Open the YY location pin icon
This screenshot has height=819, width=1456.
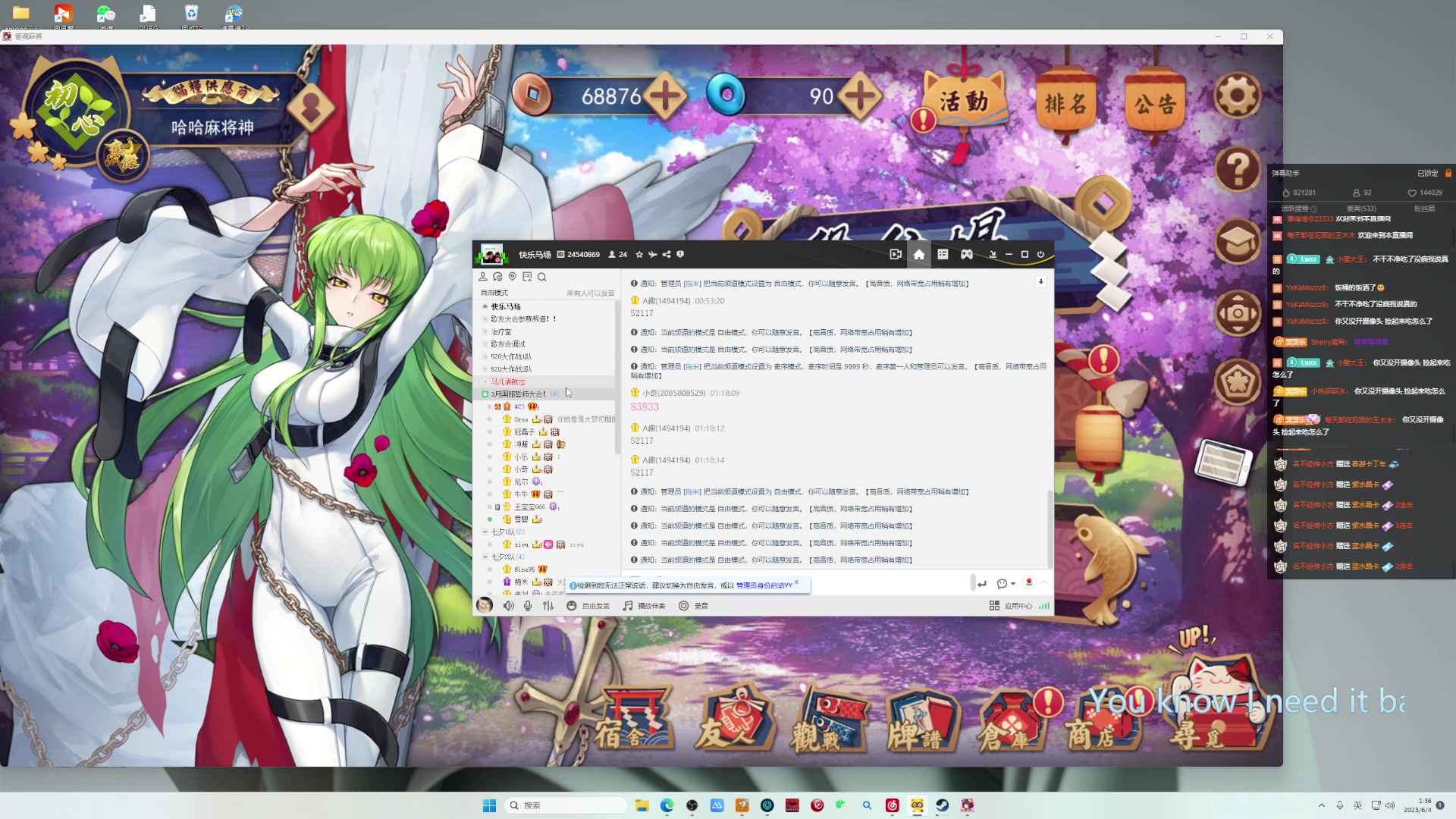tap(513, 277)
